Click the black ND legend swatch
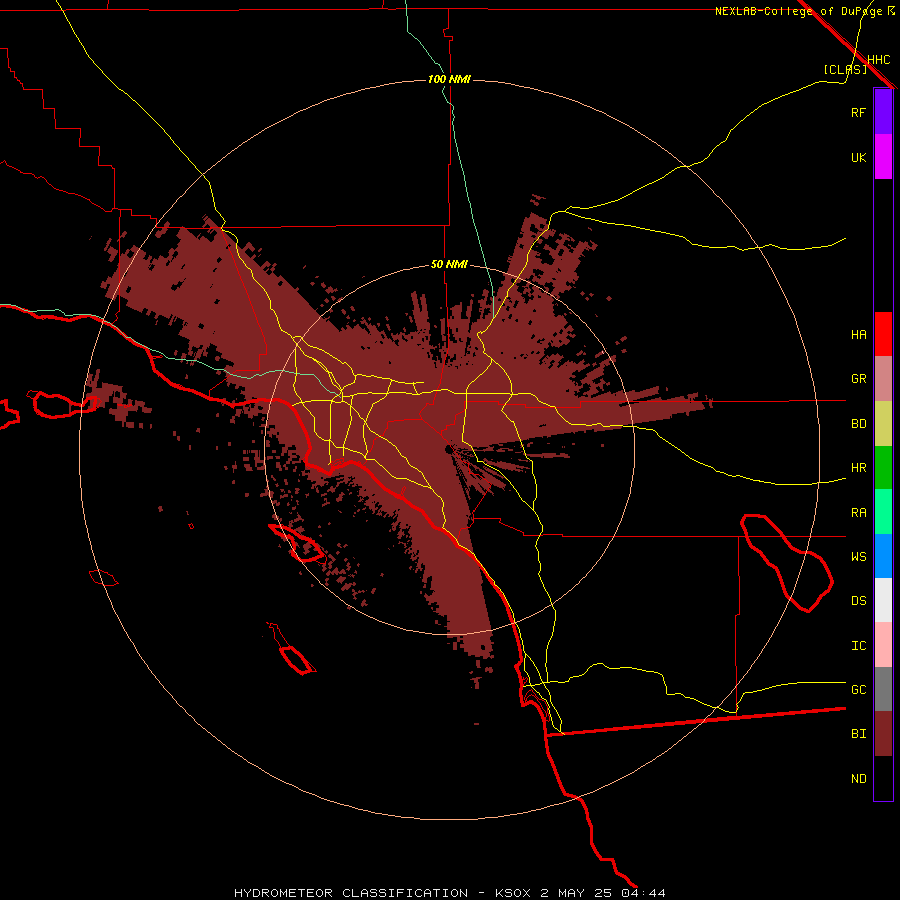Viewport: 900px width, 900px height. [883, 778]
